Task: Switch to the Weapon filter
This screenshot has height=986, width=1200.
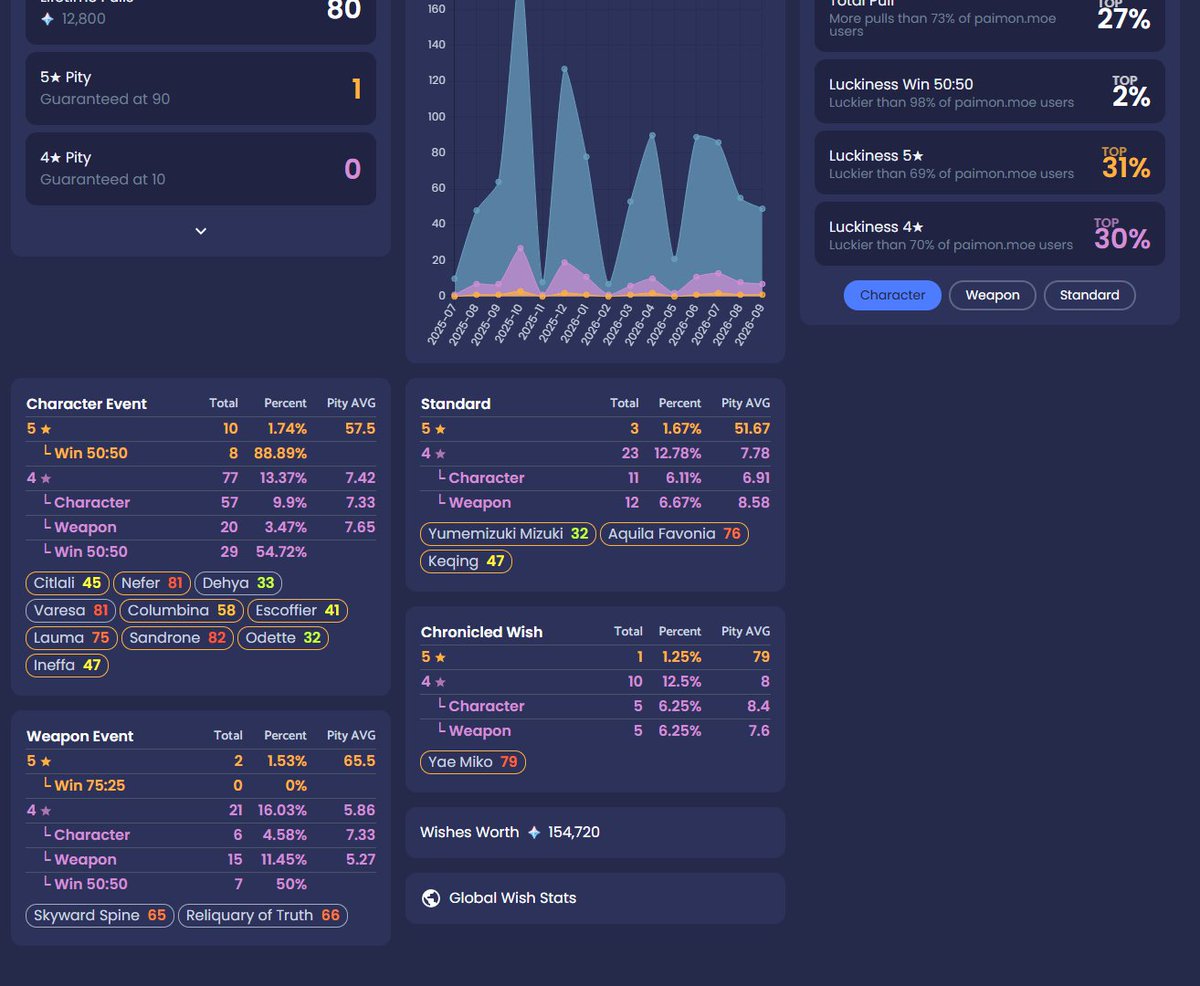Action: (992, 295)
